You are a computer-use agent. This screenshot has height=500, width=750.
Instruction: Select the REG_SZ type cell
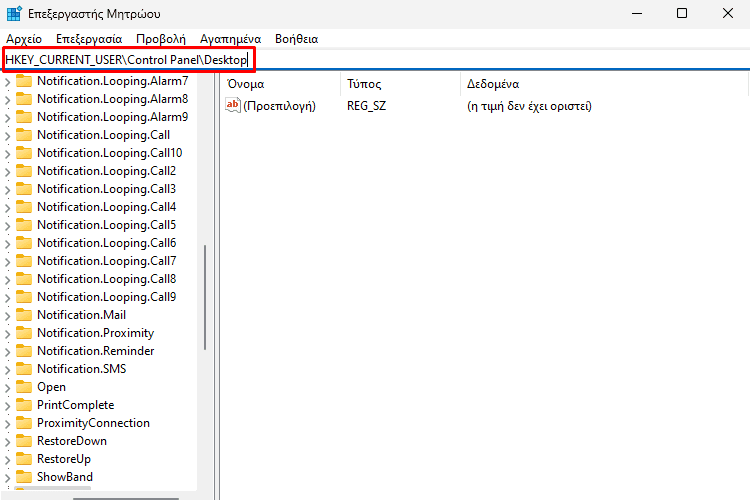(x=366, y=106)
